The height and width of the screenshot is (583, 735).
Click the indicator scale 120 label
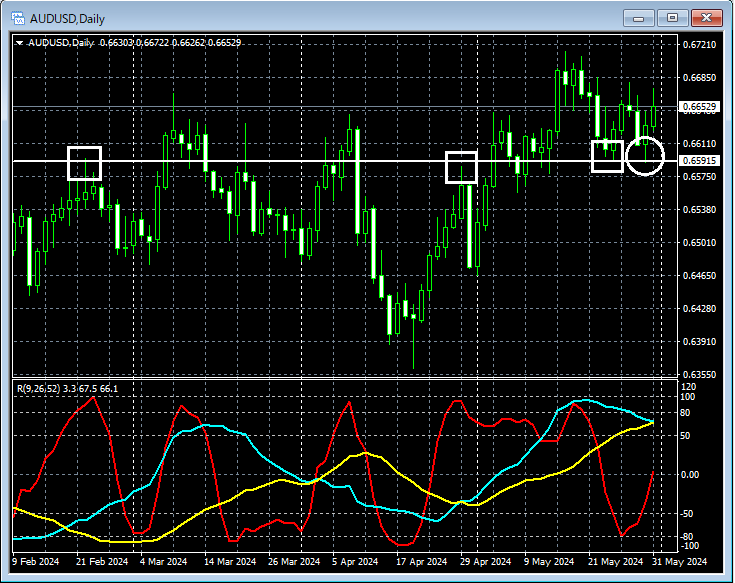point(689,387)
